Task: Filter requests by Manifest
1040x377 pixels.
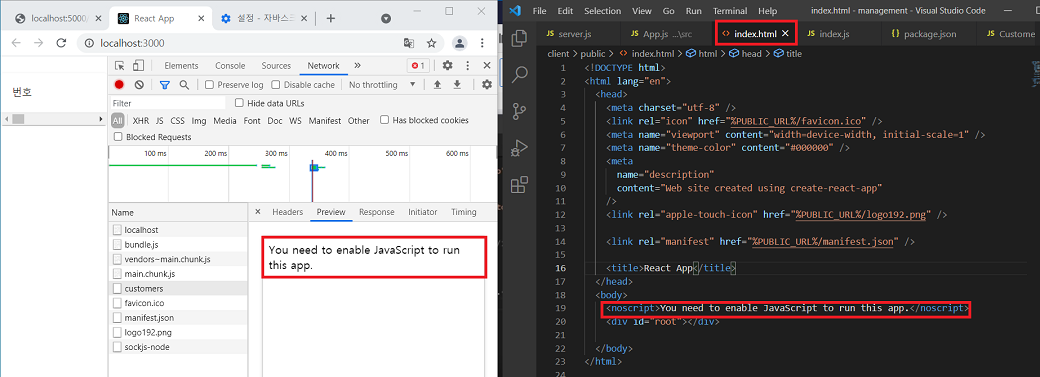Action: click(x=325, y=121)
